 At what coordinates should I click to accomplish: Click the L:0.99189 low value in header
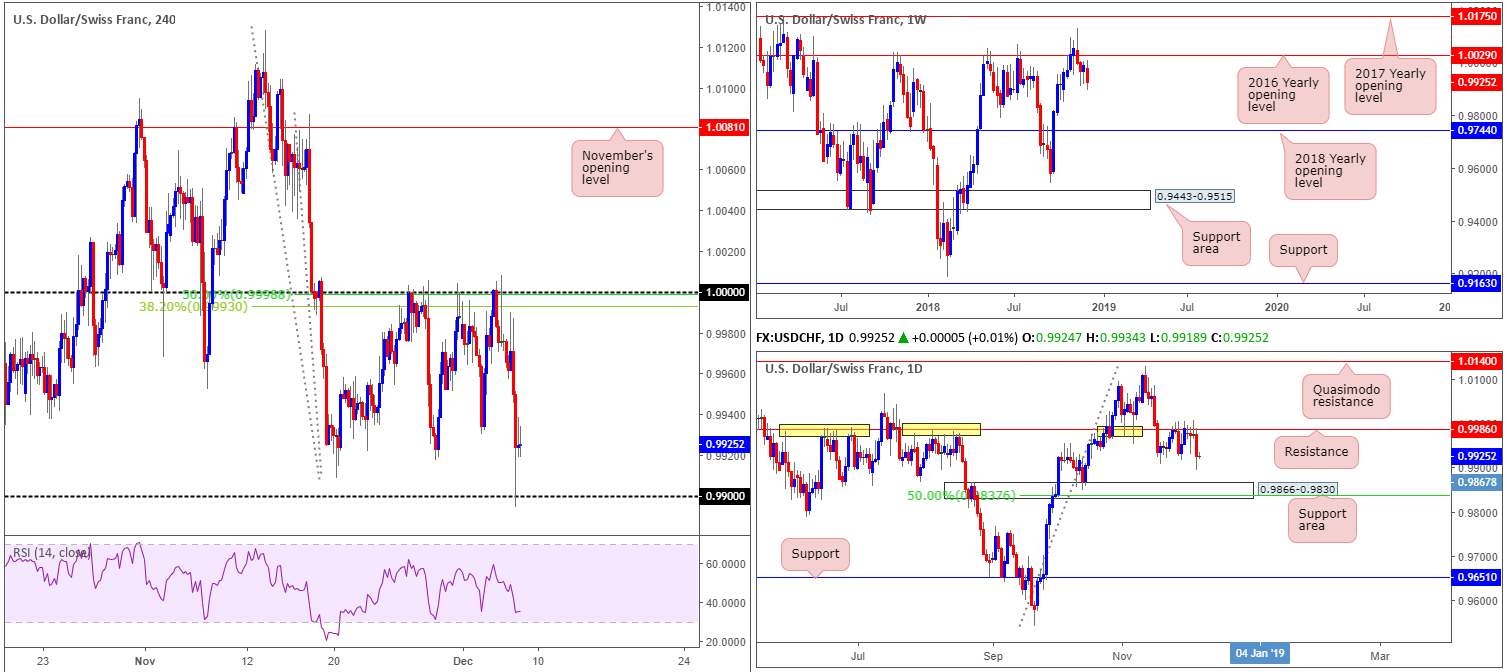(1180, 338)
